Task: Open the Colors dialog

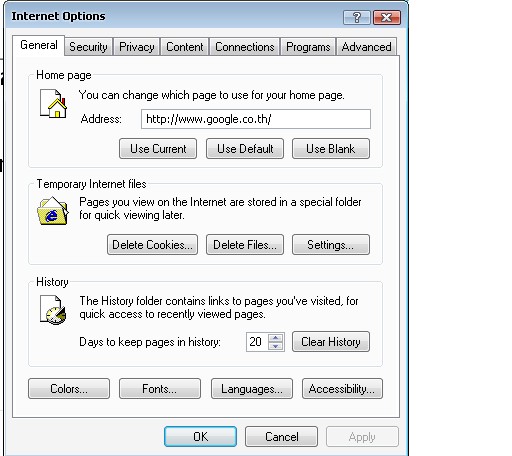Action: 69,389
